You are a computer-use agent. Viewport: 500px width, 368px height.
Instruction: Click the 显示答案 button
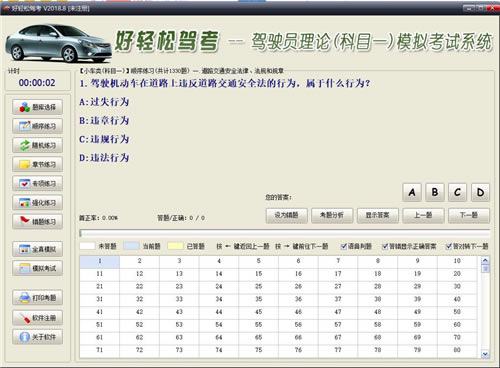377,215
